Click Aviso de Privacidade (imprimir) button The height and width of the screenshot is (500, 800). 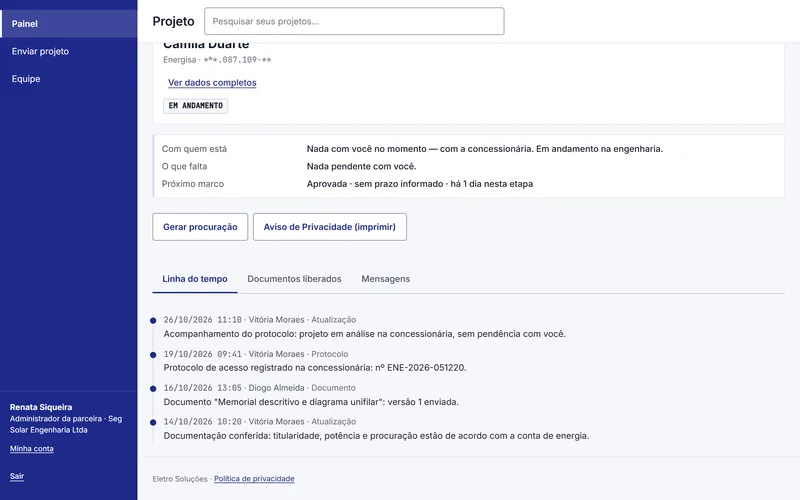[330, 227]
